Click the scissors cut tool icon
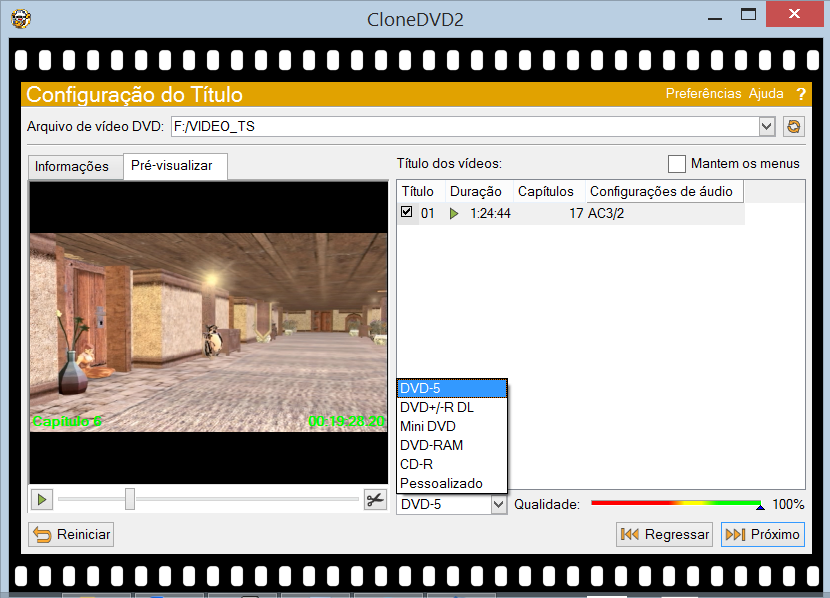The image size is (830, 598). pos(375,500)
